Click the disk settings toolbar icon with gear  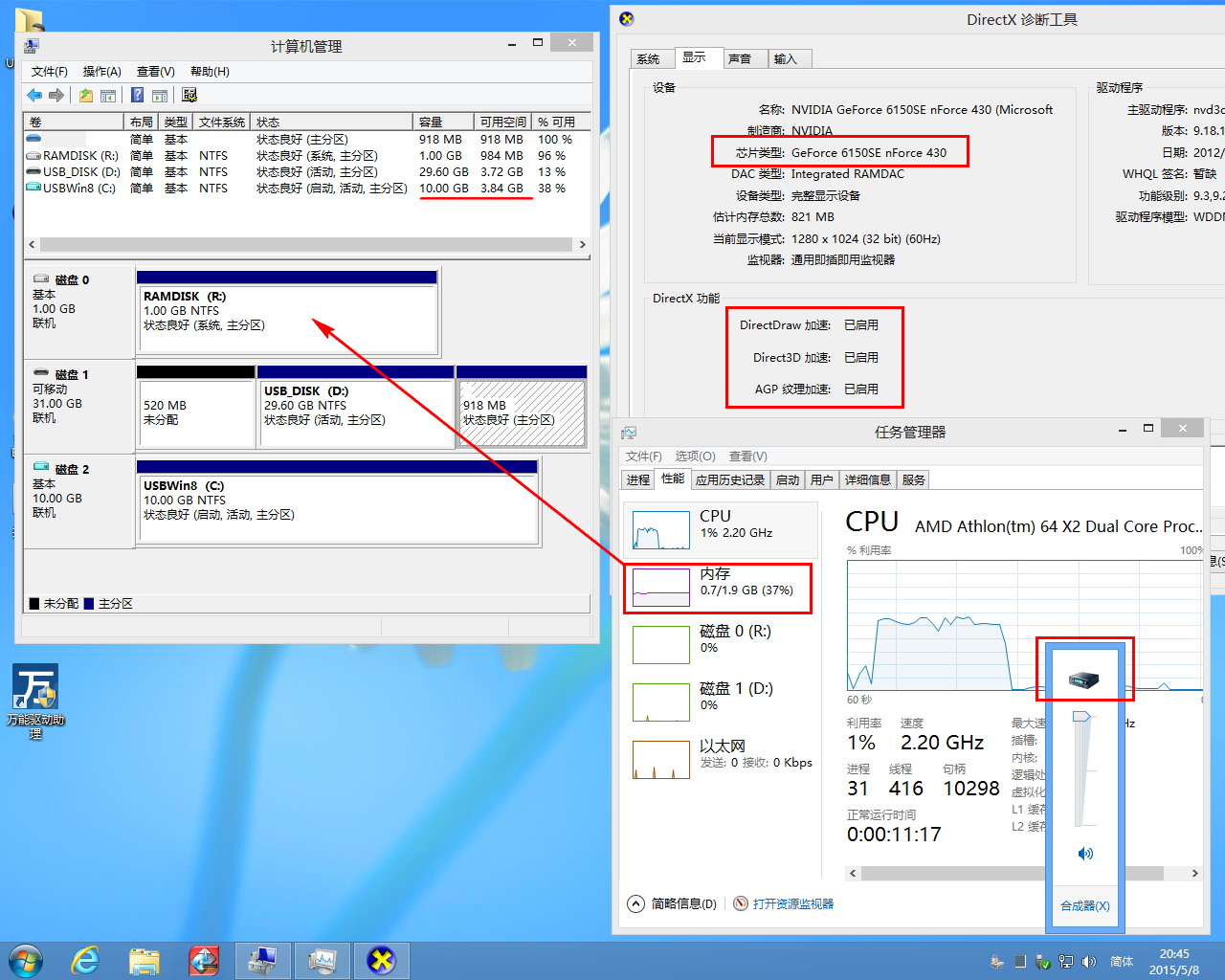click(x=189, y=95)
